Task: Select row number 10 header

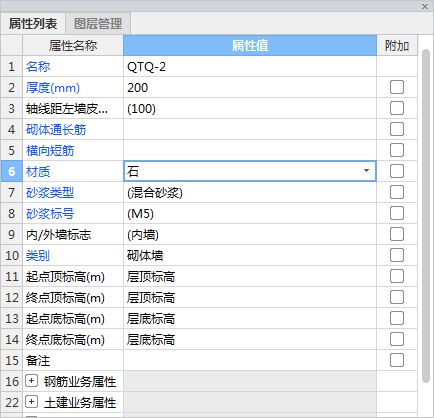Action: pos(12,256)
